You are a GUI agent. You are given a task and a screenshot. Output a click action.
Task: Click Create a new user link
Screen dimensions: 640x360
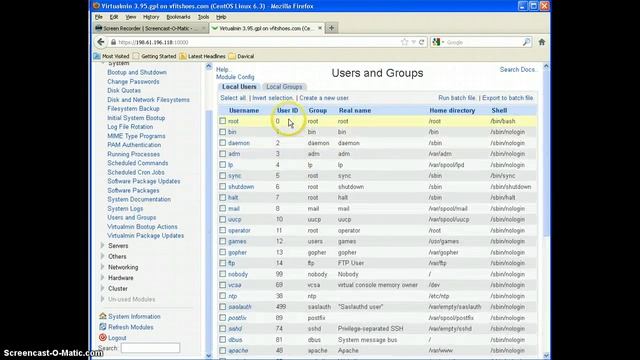pyautogui.click(x=324, y=98)
